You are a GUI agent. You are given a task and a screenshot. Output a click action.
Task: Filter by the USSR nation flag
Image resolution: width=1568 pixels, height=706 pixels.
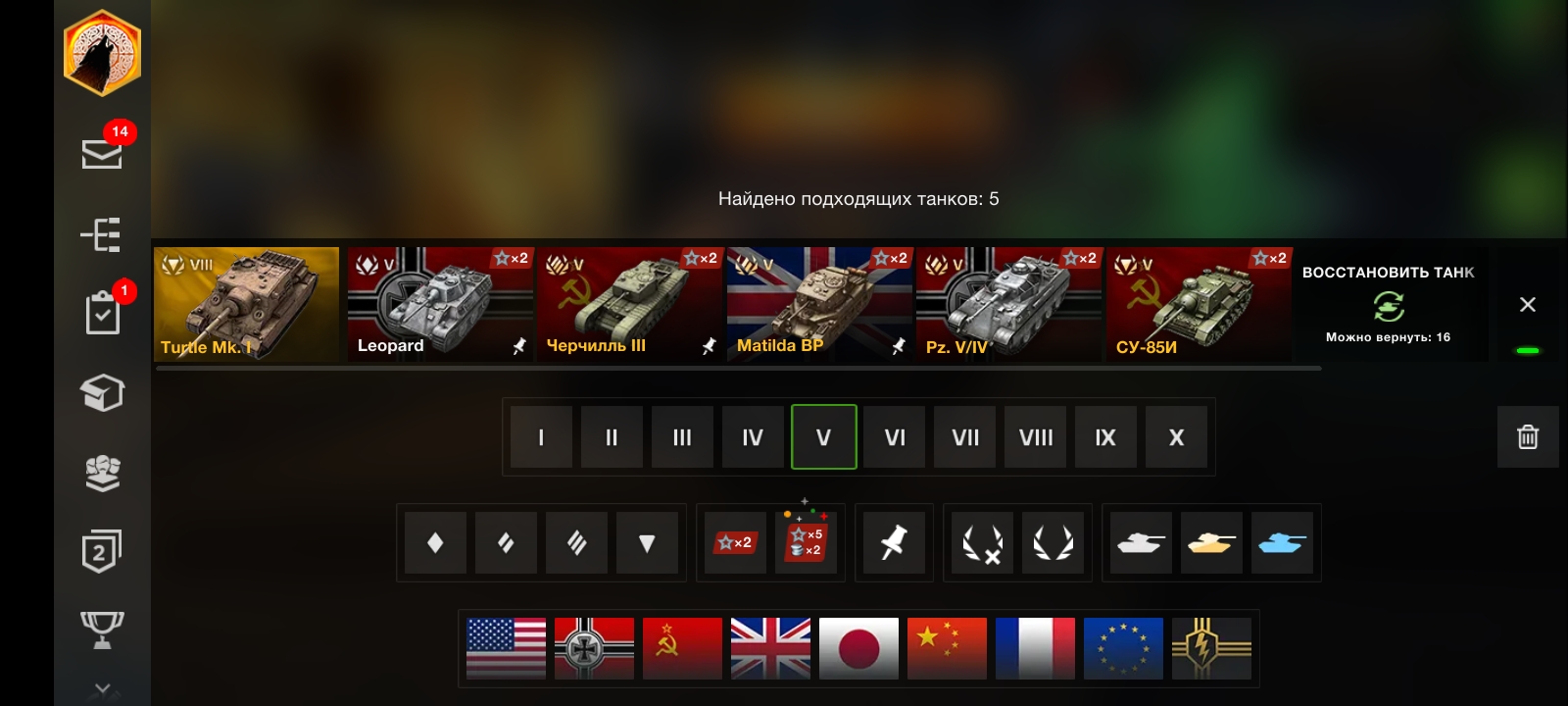pyautogui.click(x=682, y=648)
